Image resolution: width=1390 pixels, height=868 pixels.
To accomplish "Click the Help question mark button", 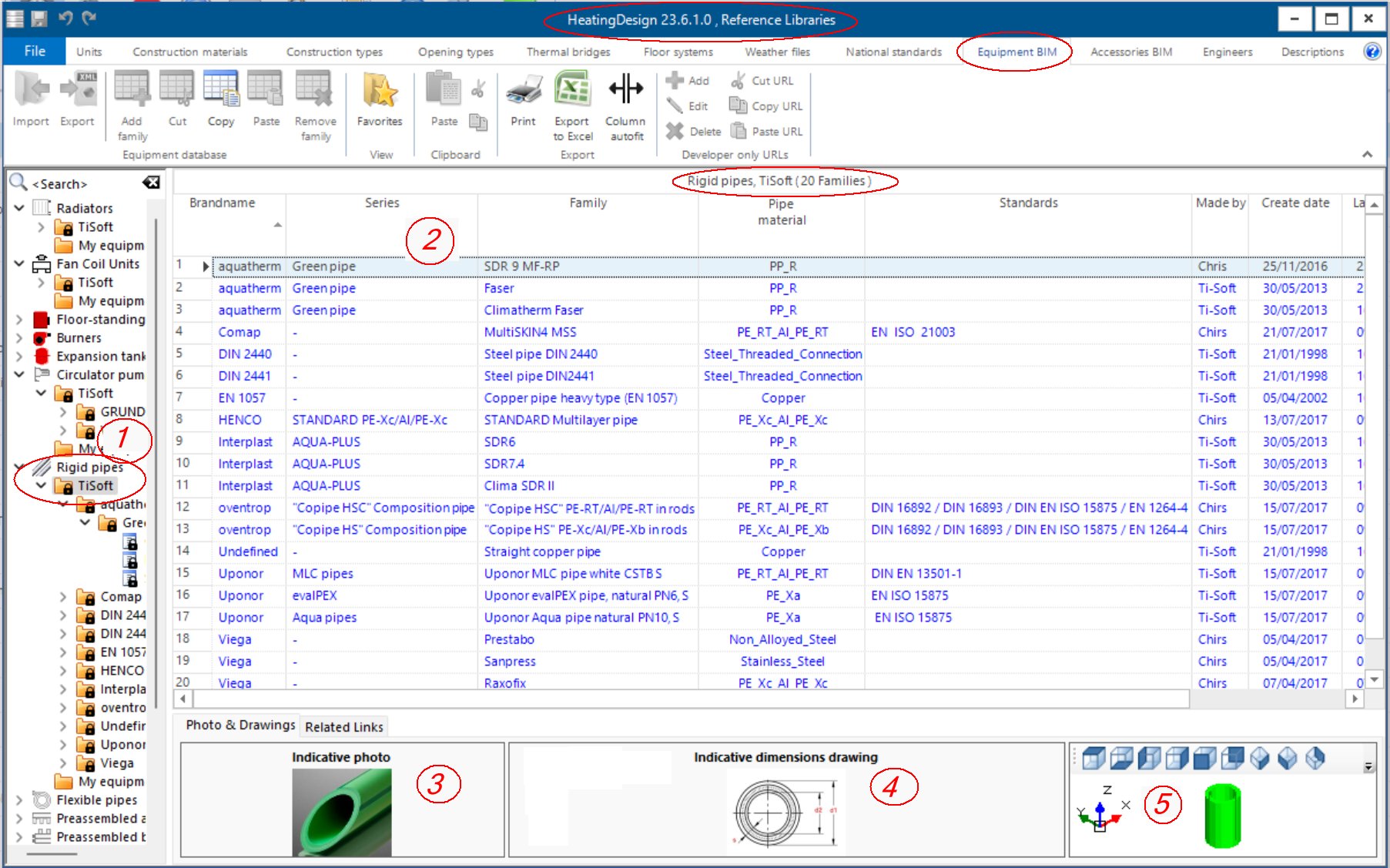I will [x=1373, y=52].
